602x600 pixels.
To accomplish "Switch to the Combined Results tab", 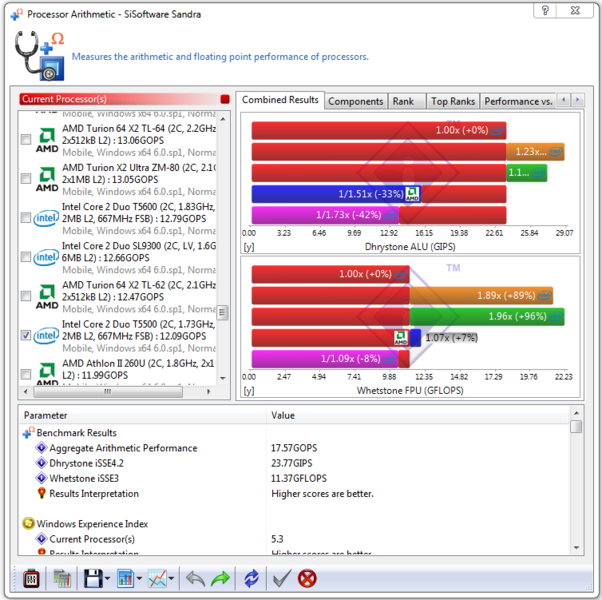I will point(280,100).
